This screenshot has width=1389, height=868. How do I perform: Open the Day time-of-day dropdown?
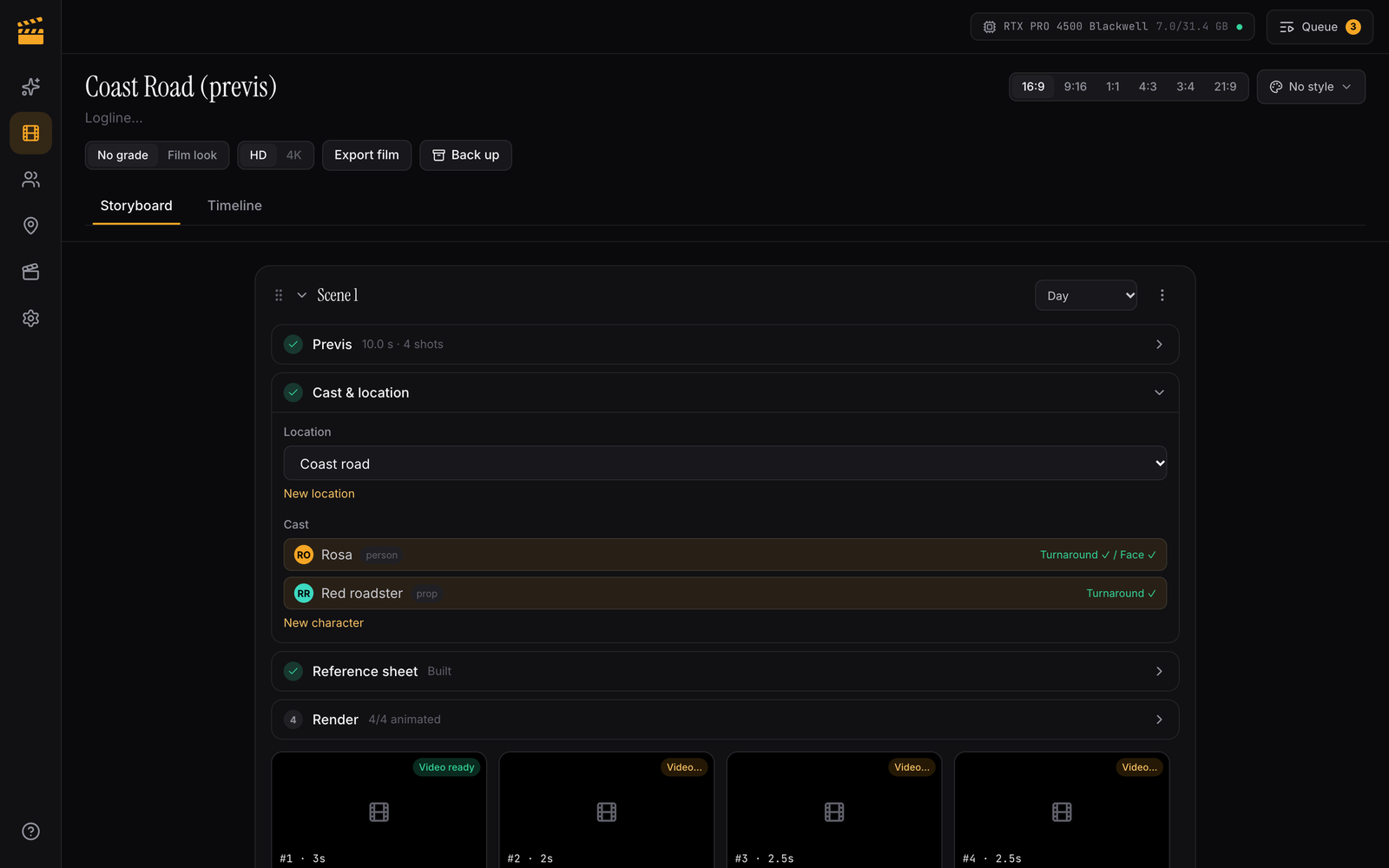1086,295
